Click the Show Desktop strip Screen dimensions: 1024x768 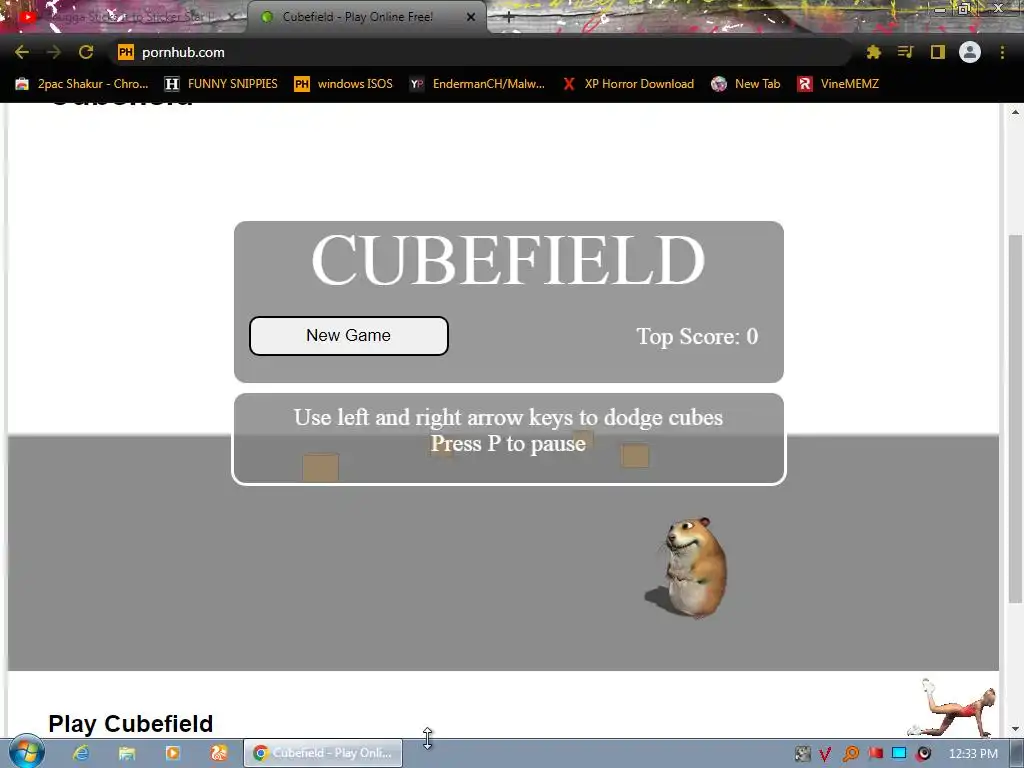(x=1017, y=754)
